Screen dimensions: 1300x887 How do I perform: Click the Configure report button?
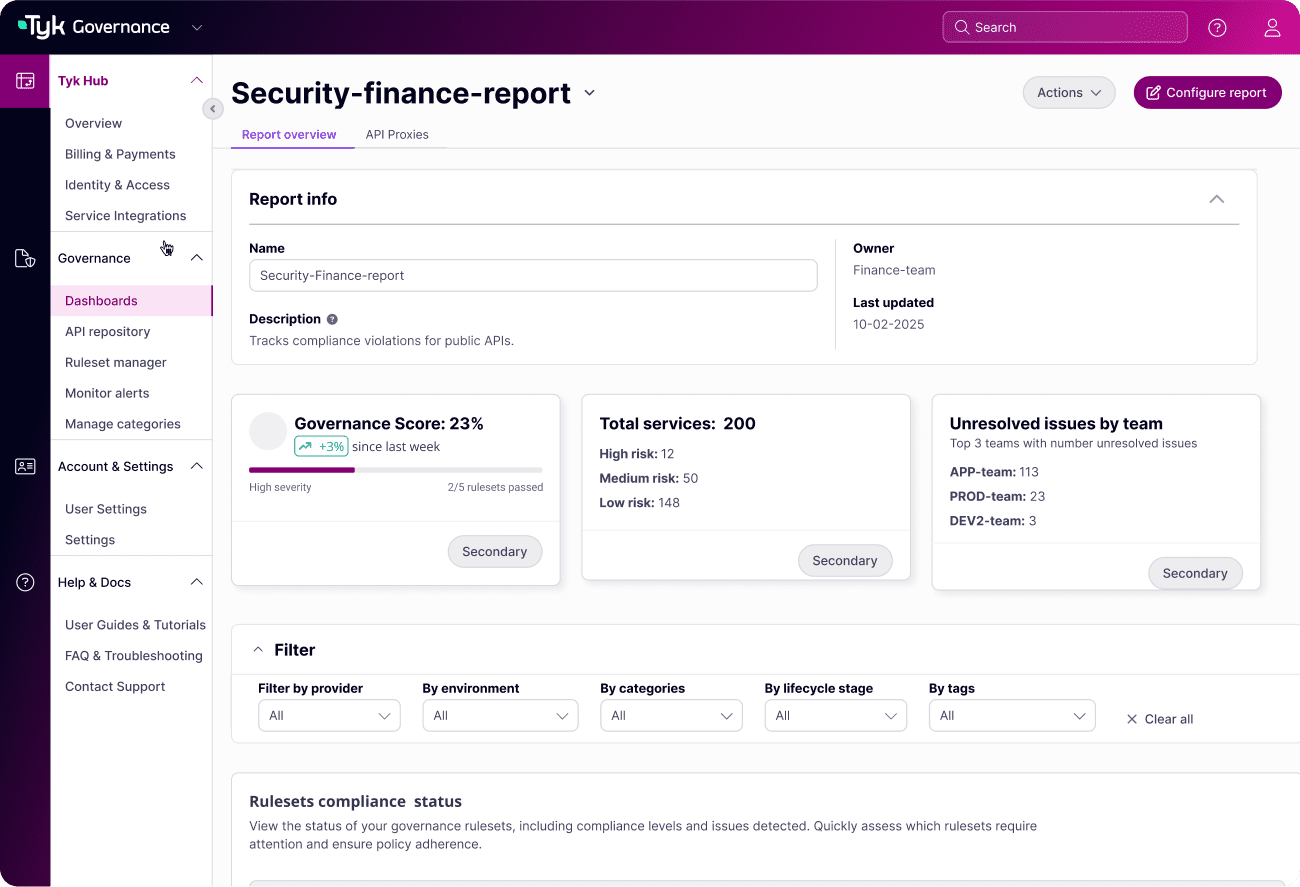[x=1207, y=93]
